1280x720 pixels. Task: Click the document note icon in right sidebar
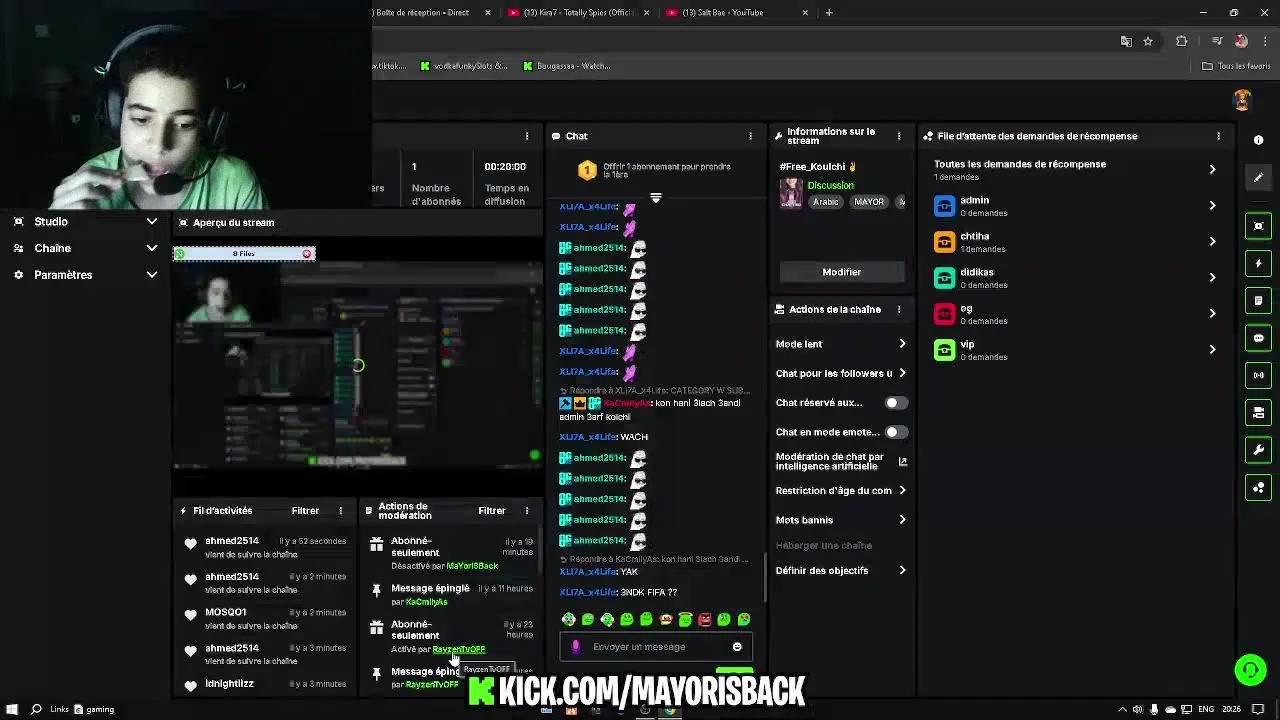1258,301
